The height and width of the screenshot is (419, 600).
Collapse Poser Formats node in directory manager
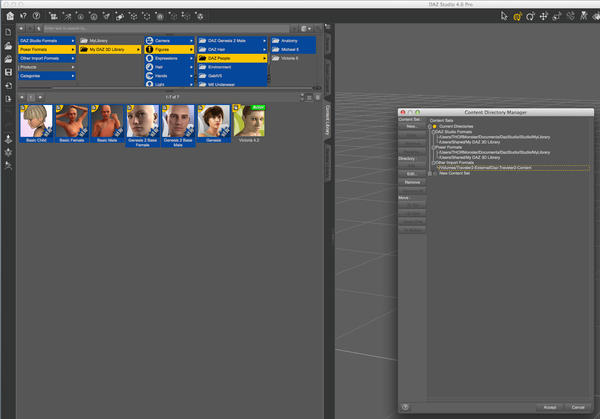coord(434,147)
